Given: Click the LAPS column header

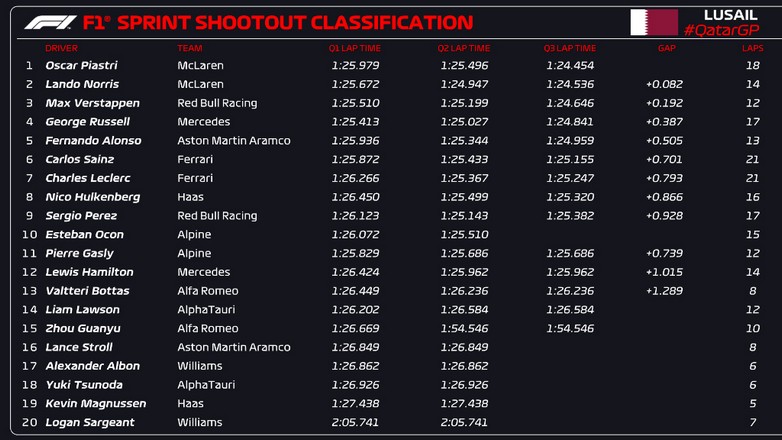Looking at the screenshot, I should [752, 48].
